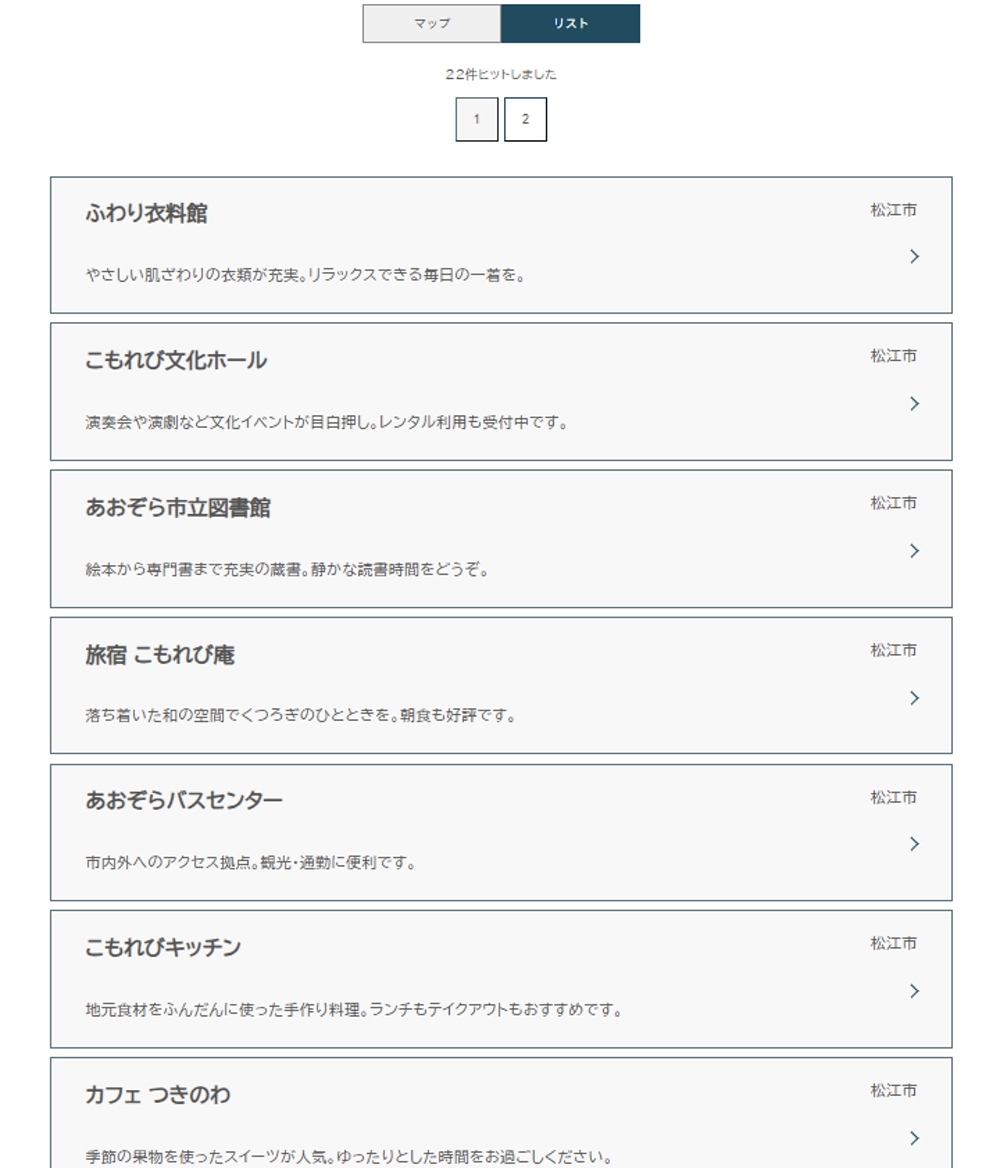Select the リスト view tab
1000x1168 pixels.
[570, 23]
